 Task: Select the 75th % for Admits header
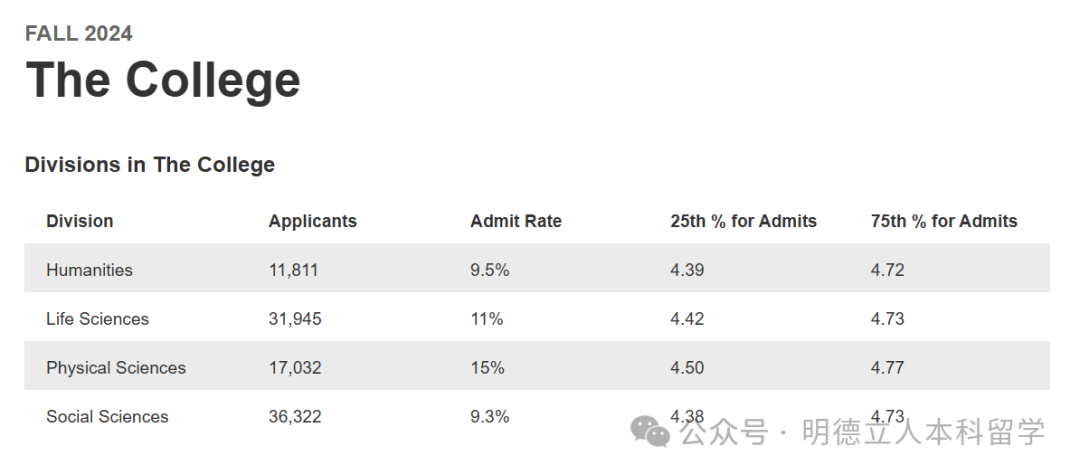tap(944, 221)
